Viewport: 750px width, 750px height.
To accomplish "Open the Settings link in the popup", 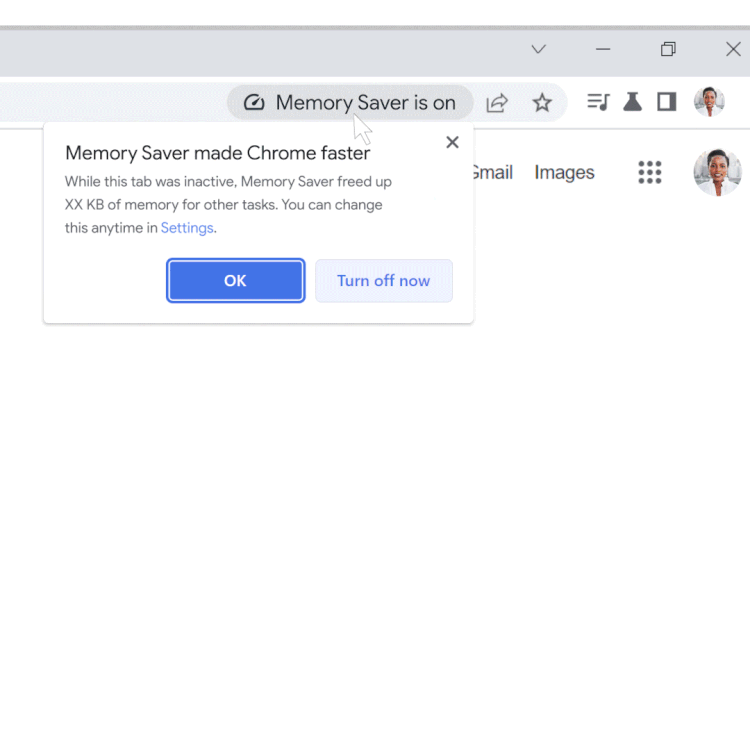I will point(187,228).
